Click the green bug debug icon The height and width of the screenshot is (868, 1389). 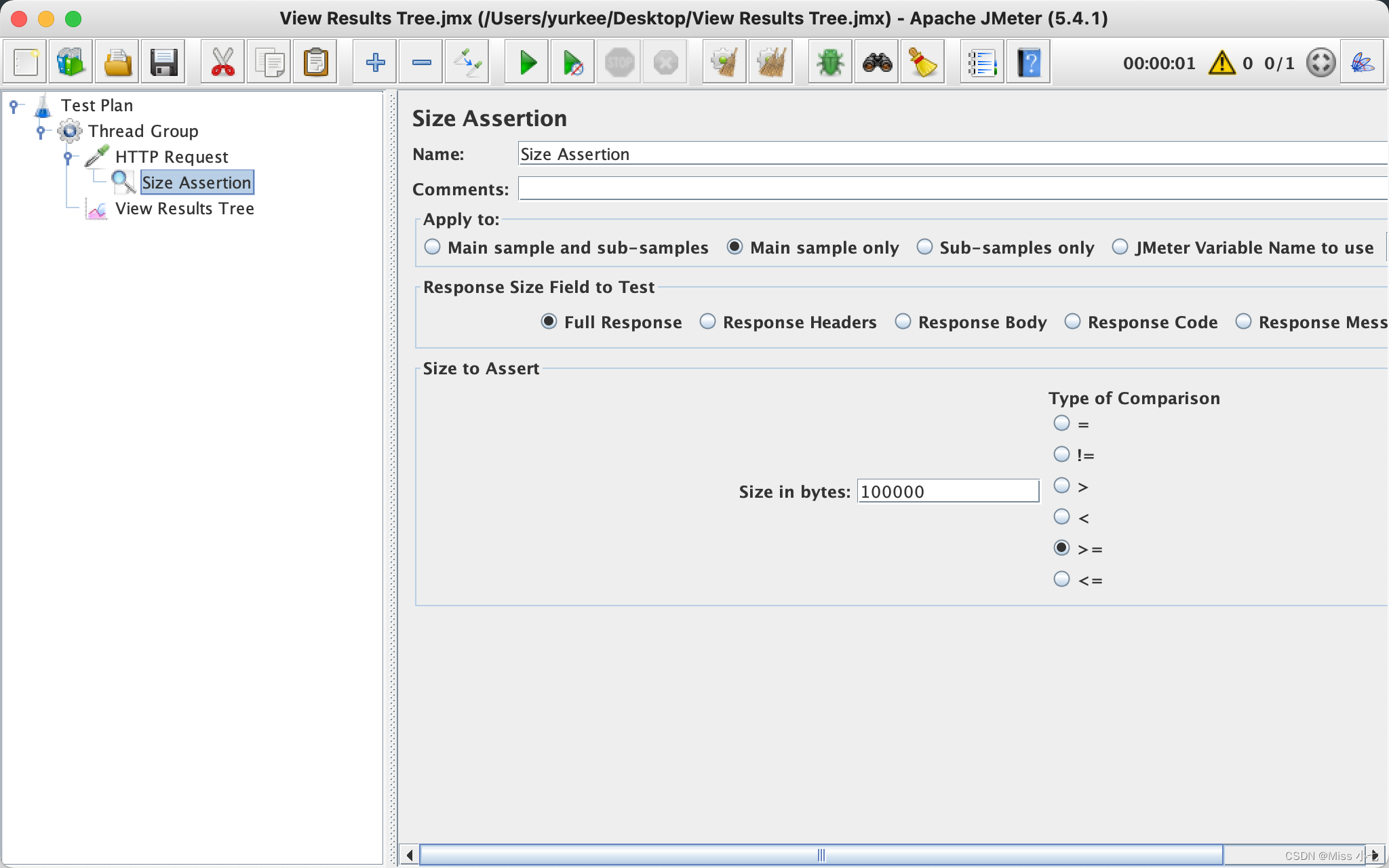point(831,62)
